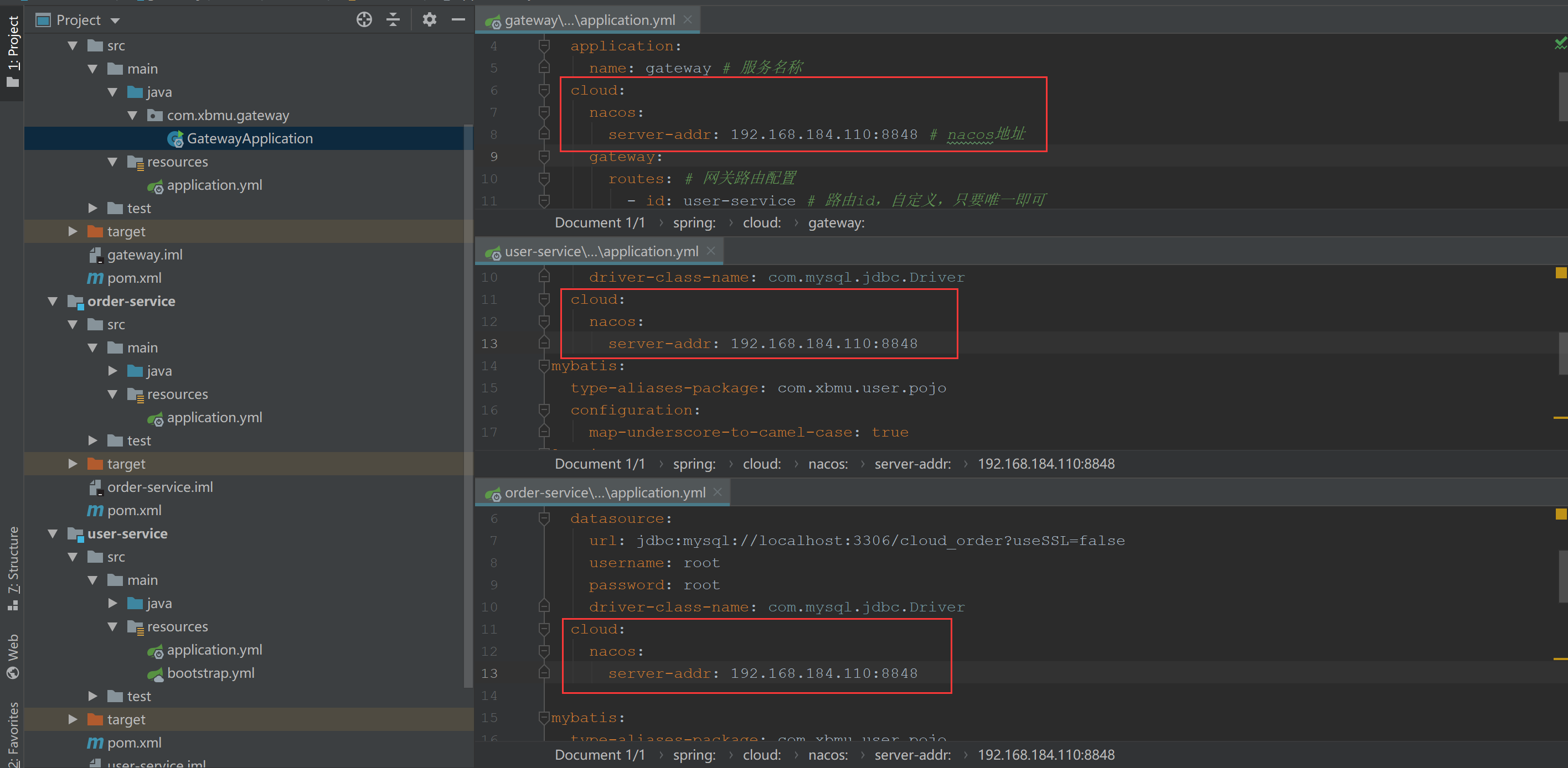1568x768 pixels.
Task: Fold mybatis block in user-service editor line 14
Action: coord(544,365)
